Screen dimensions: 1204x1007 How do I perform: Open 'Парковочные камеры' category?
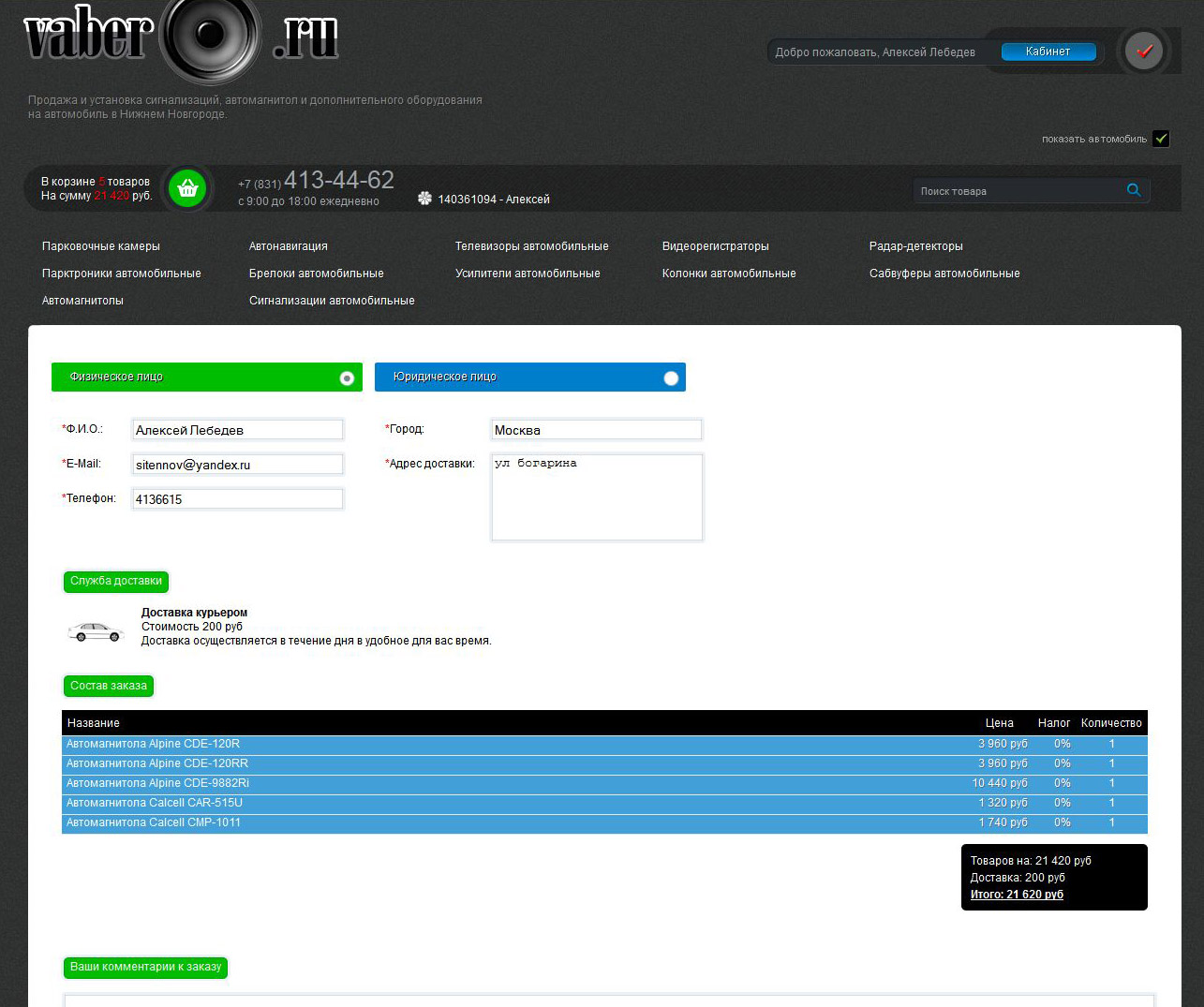coord(101,246)
